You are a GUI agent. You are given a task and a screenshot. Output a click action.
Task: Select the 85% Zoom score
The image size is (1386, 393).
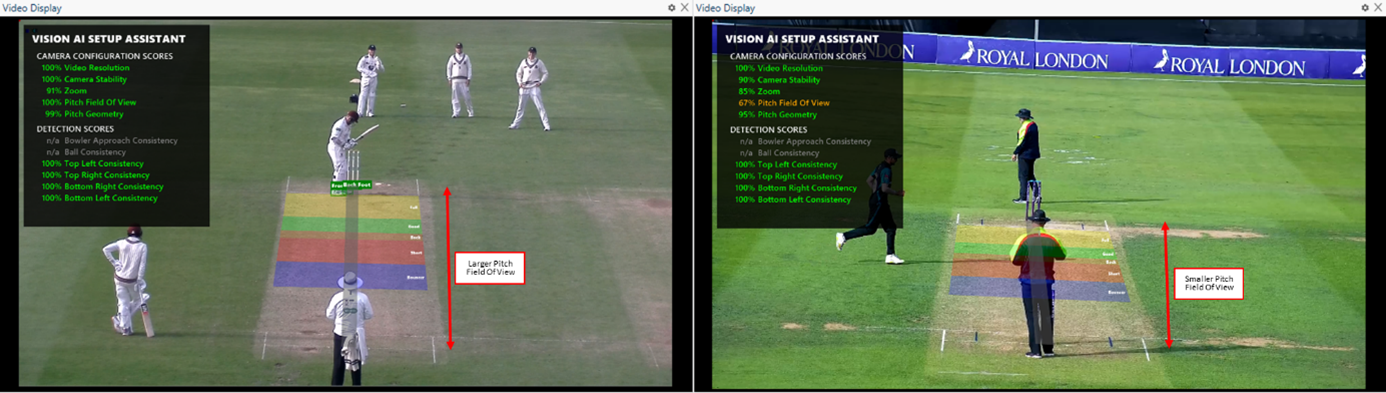point(759,92)
